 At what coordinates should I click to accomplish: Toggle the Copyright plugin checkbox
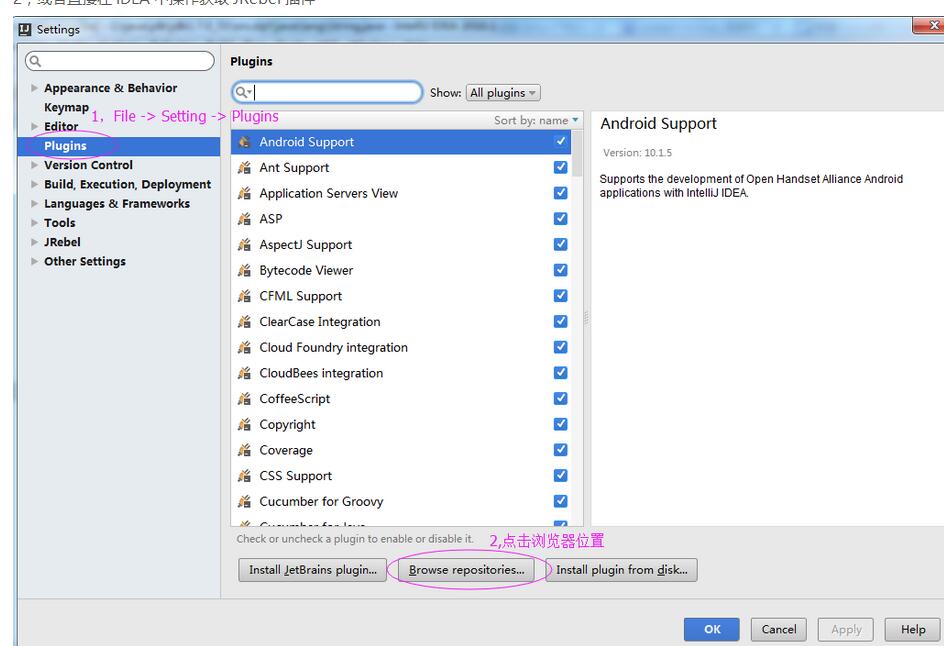point(560,424)
